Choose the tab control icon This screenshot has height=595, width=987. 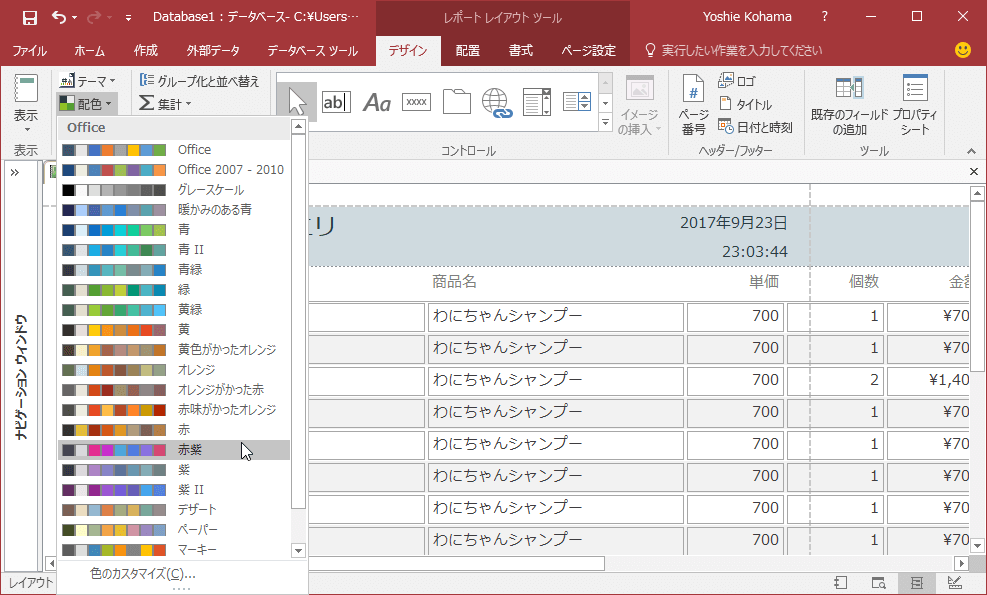point(456,101)
